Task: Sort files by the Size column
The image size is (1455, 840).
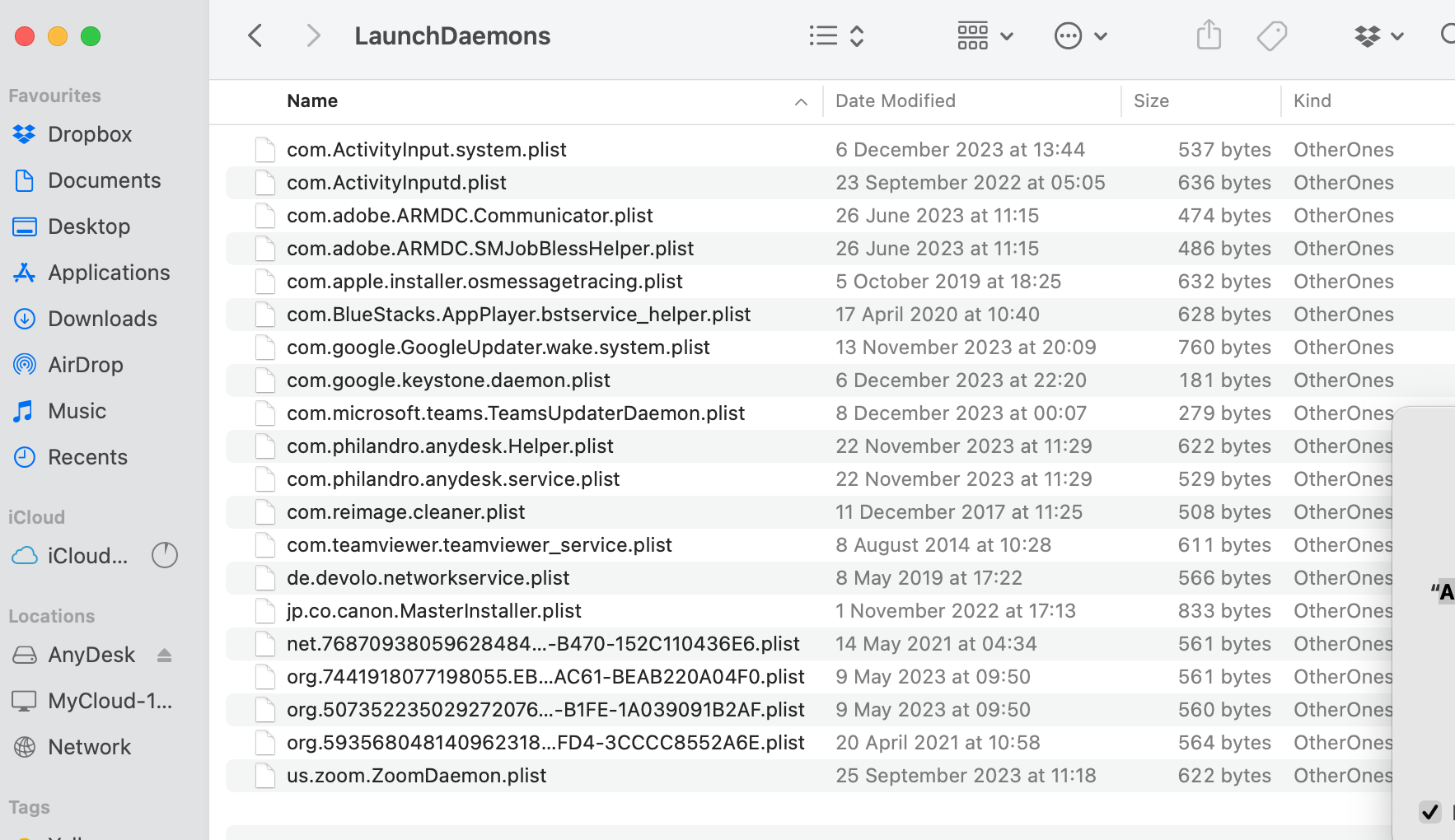Action: 1151,100
